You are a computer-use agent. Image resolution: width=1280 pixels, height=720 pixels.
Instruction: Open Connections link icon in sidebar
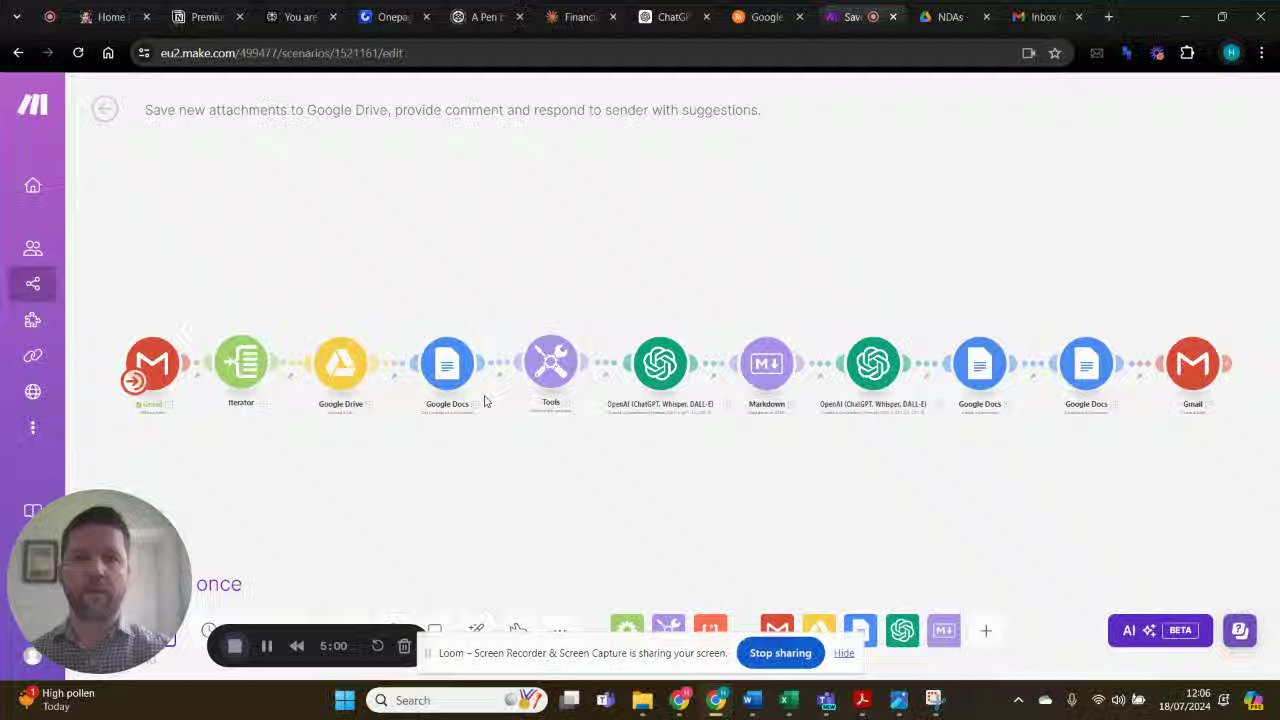coord(33,356)
